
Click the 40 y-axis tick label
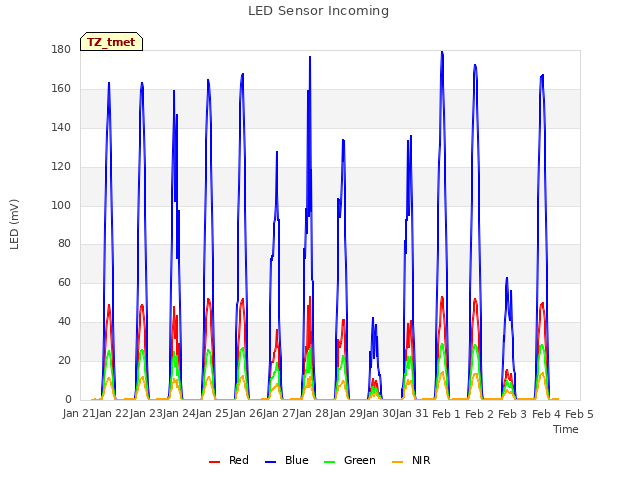[x=64, y=322]
